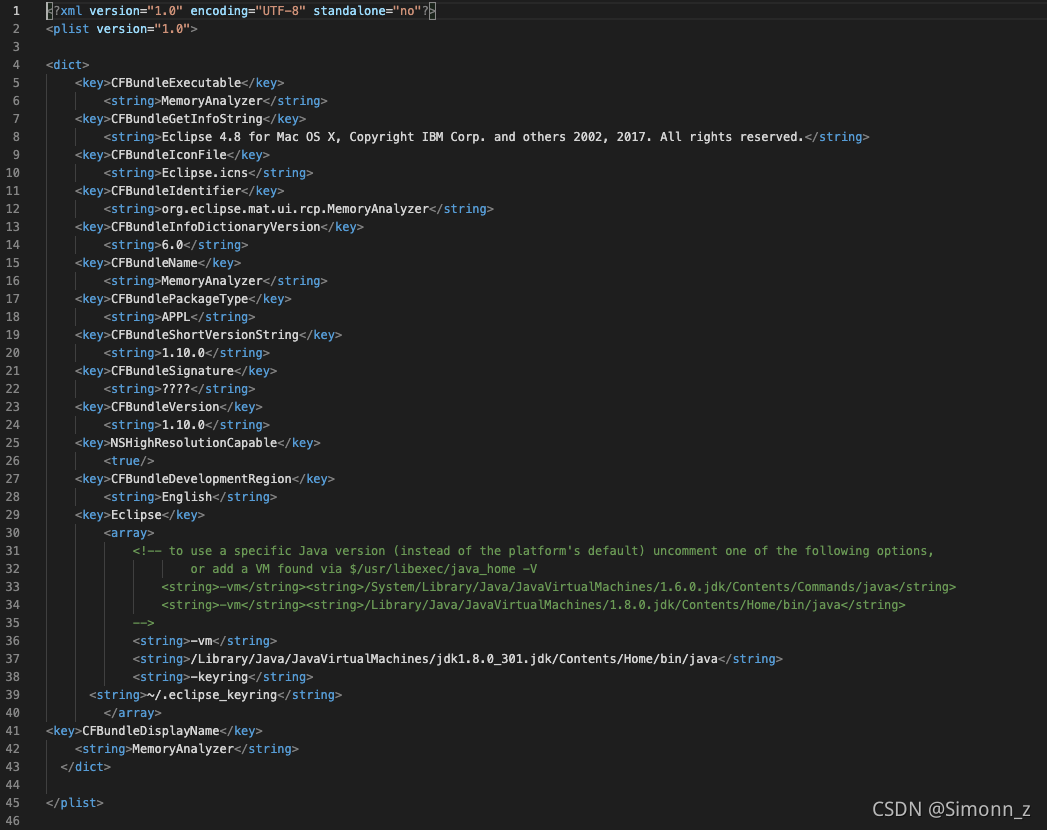Click the CFBundleInfoDictionaryVersion key
Screen dimensions: 1047x830
click(x=215, y=227)
